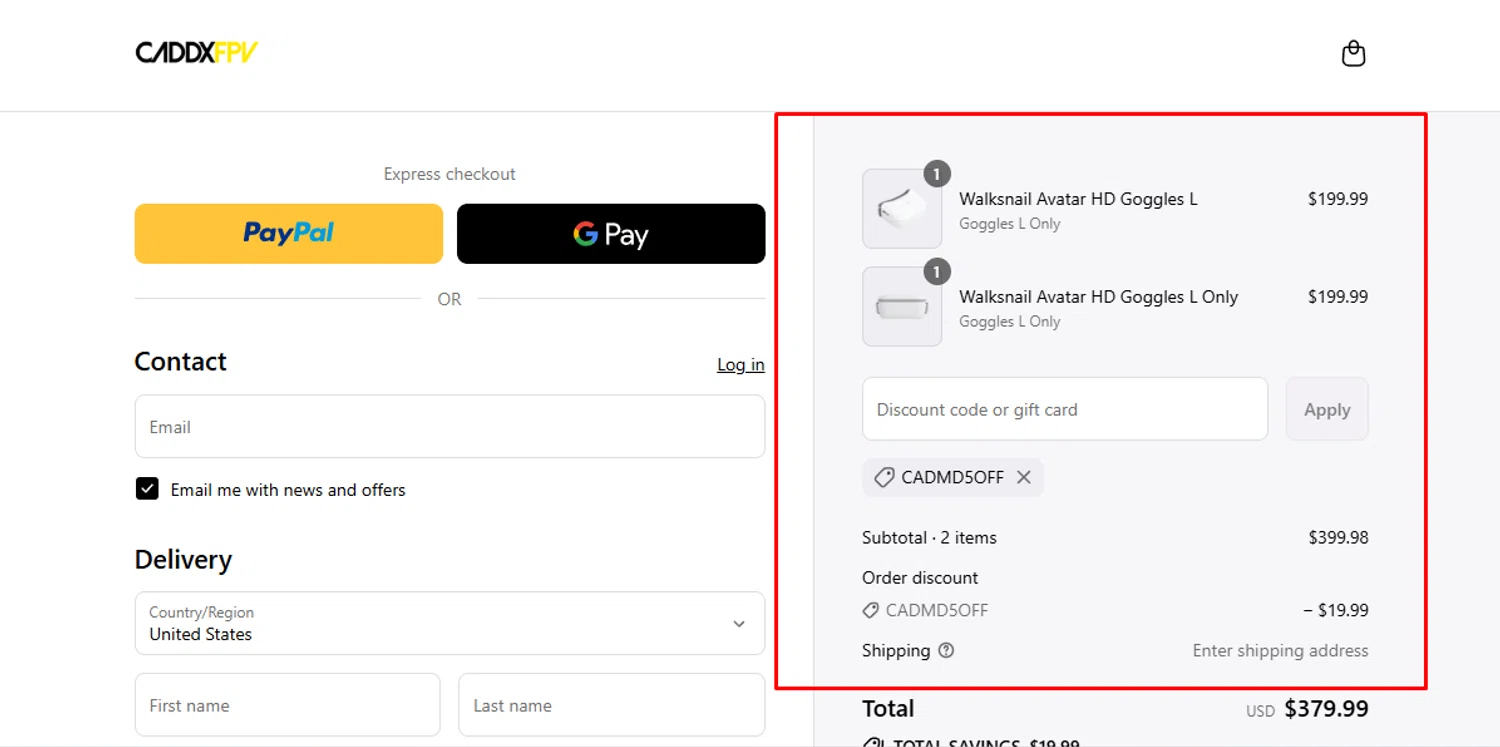Pay with the Google Pay button

(x=611, y=234)
